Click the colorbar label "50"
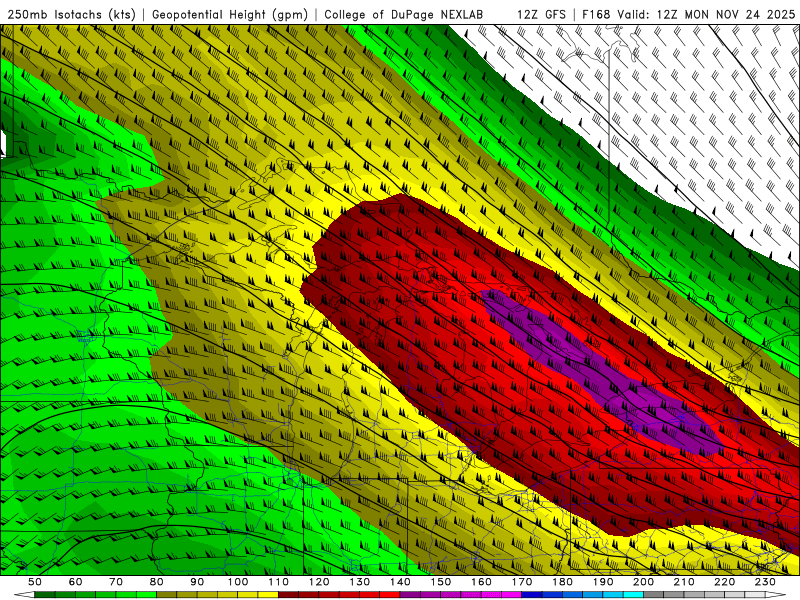This screenshot has width=800, height=600. 35,582
